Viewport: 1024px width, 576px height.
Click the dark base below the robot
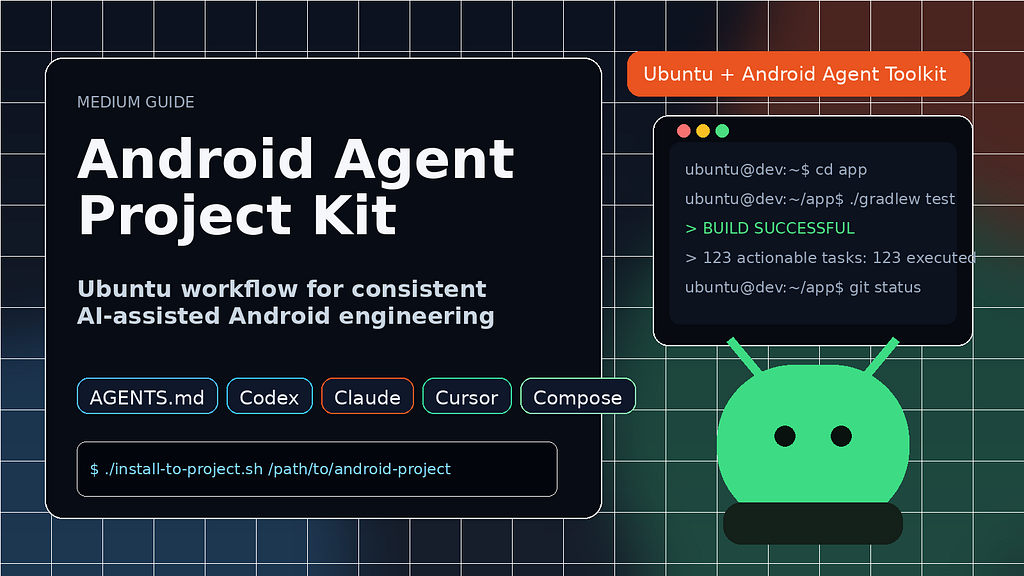click(x=813, y=523)
